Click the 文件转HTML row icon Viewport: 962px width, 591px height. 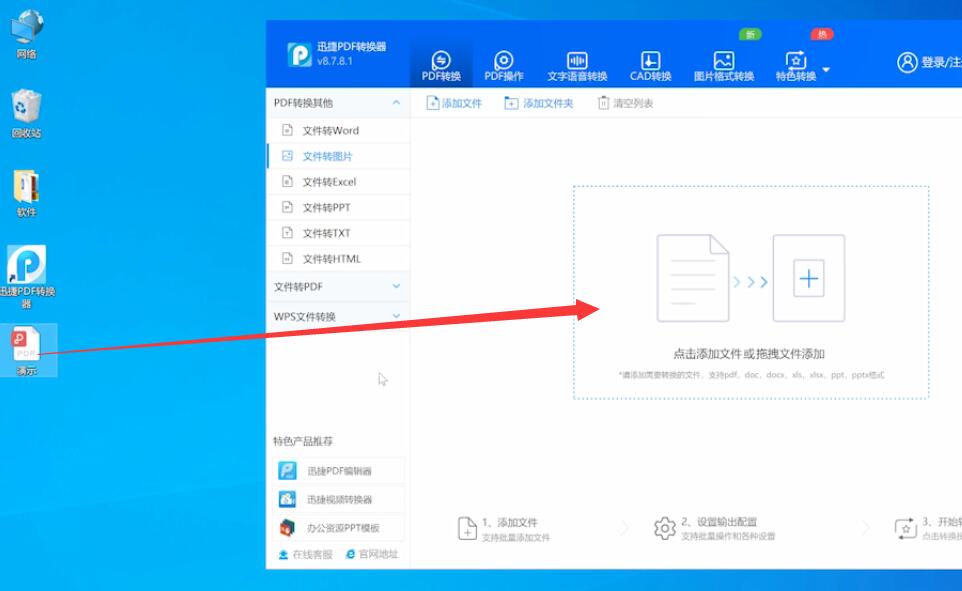pos(287,258)
